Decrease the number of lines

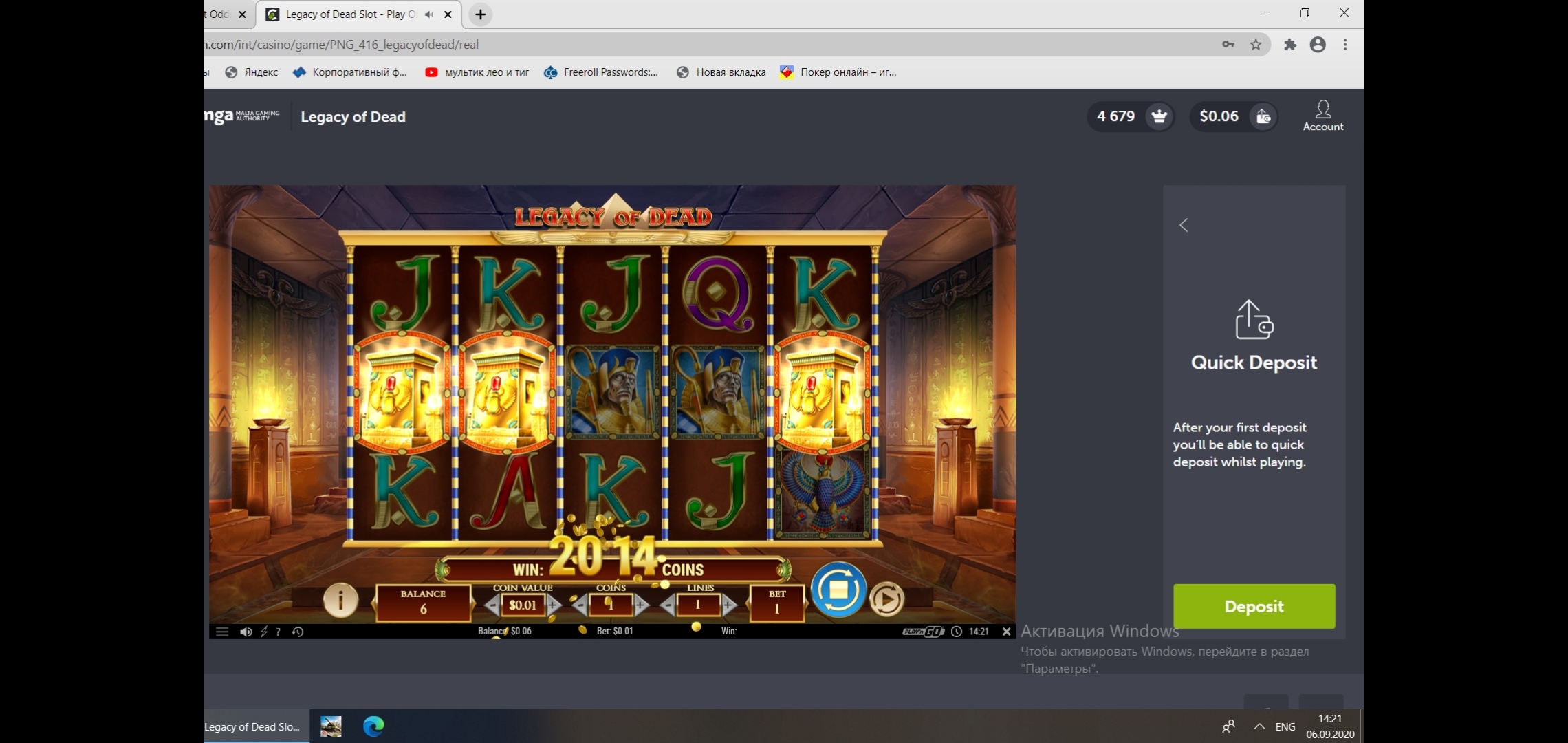click(x=667, y=605)
